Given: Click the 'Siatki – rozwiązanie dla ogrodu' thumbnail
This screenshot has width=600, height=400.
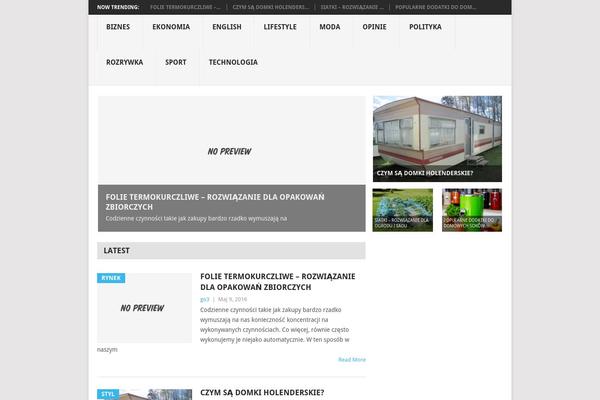Looking at the screenshot, I should (x=402, y=209).
